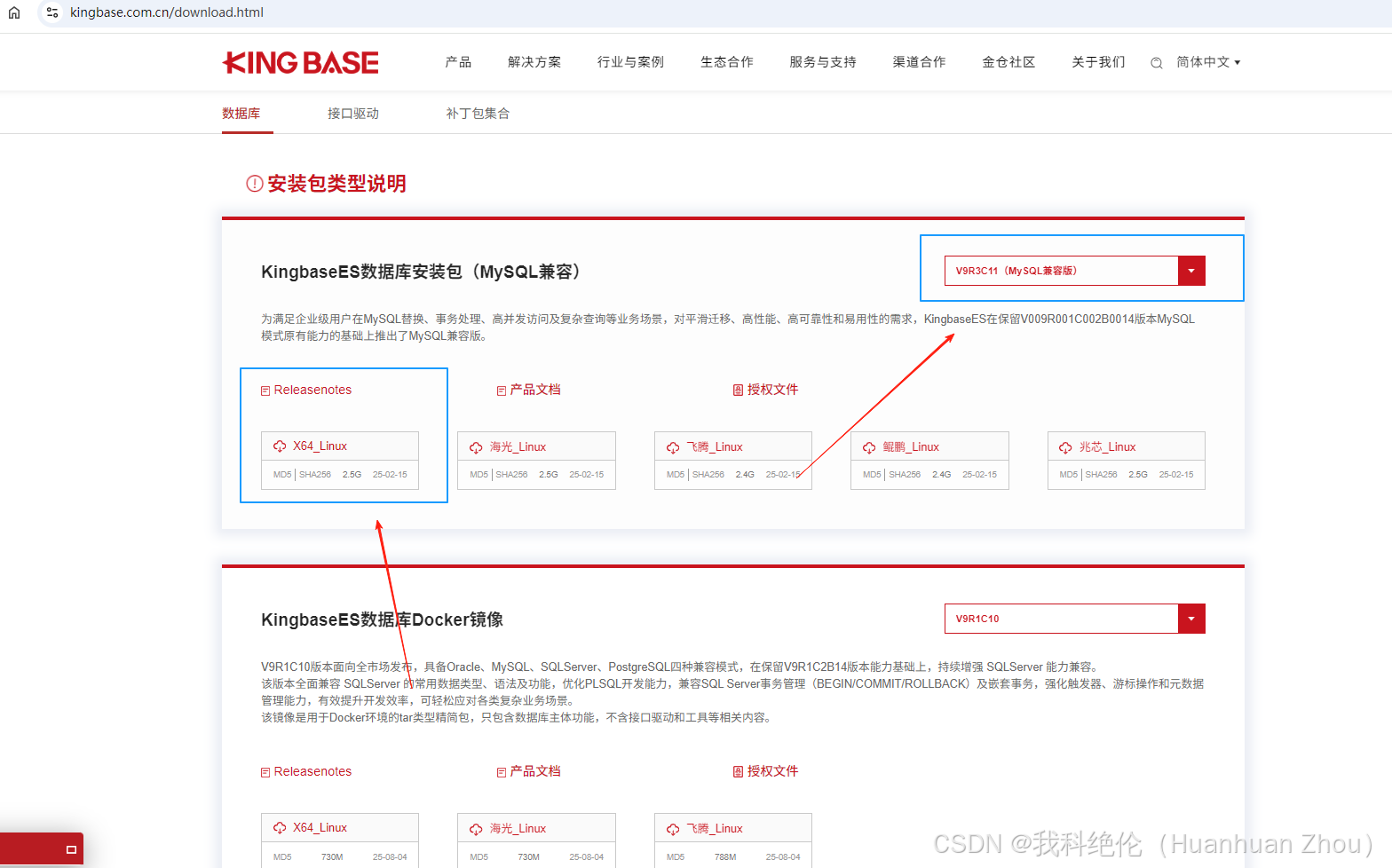
Task: Click the red arrow on V9R3C11 dropdown
Action: point(1191,271)
